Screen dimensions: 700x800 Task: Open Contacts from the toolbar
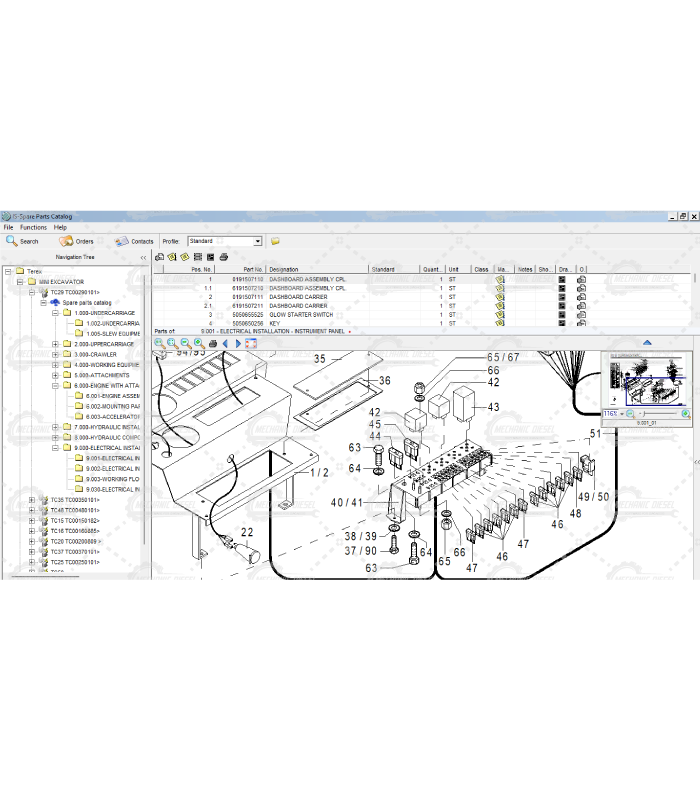134,241
